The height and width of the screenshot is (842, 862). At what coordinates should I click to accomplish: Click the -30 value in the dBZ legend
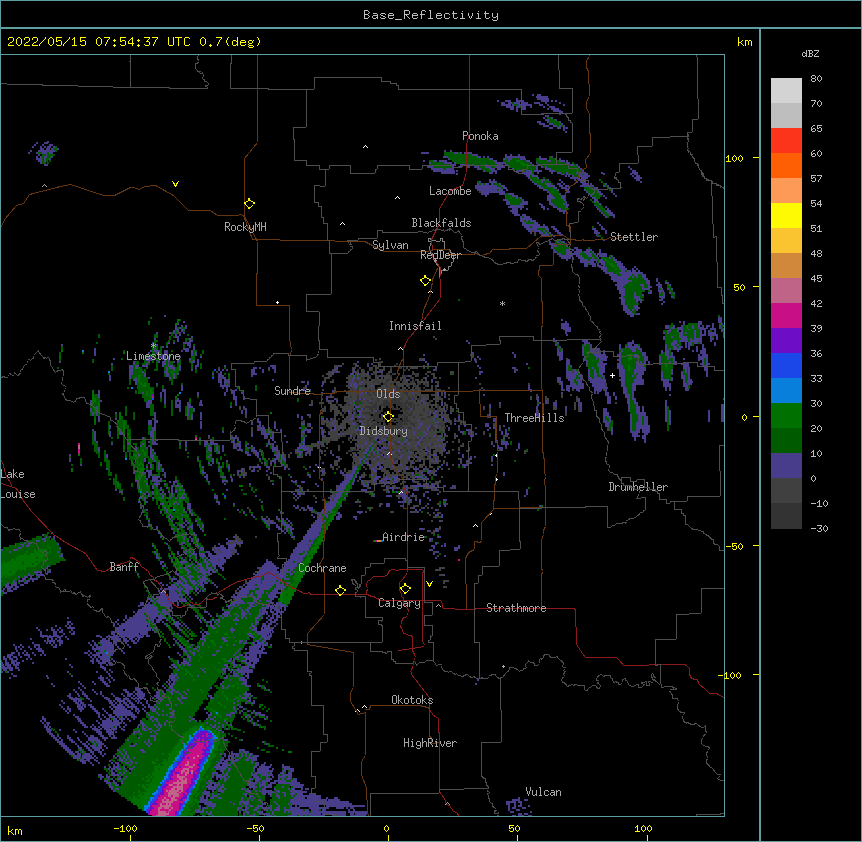click(x=819, y=528)
